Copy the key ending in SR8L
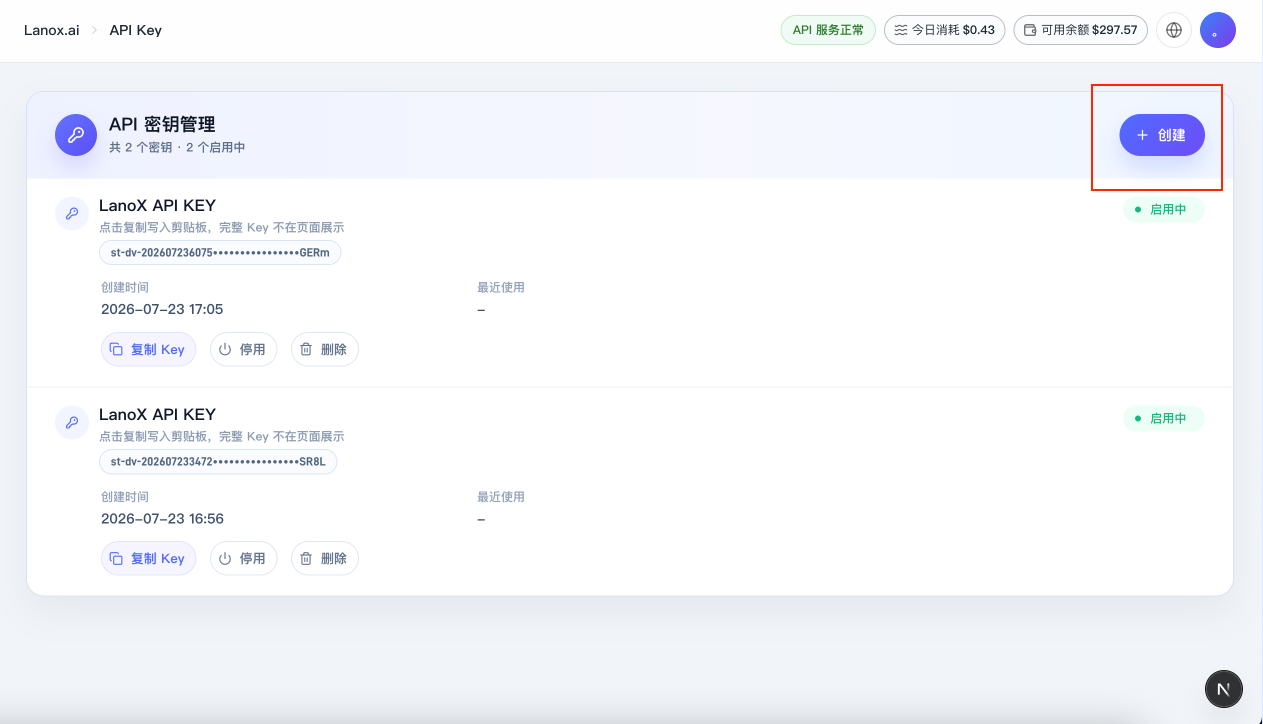This screenshot has width=1263, height=724. click(x=148, y=558)
